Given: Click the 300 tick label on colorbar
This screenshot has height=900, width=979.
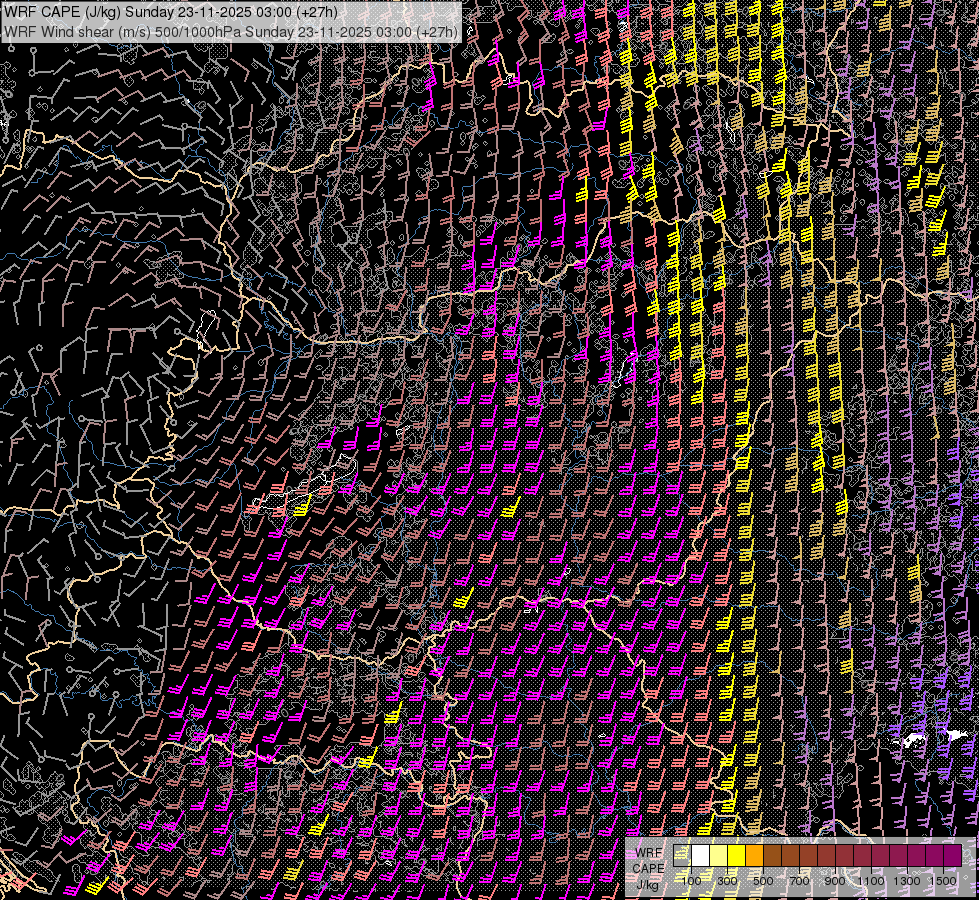Looking at the screenshot, I should [x=727, y=881].
